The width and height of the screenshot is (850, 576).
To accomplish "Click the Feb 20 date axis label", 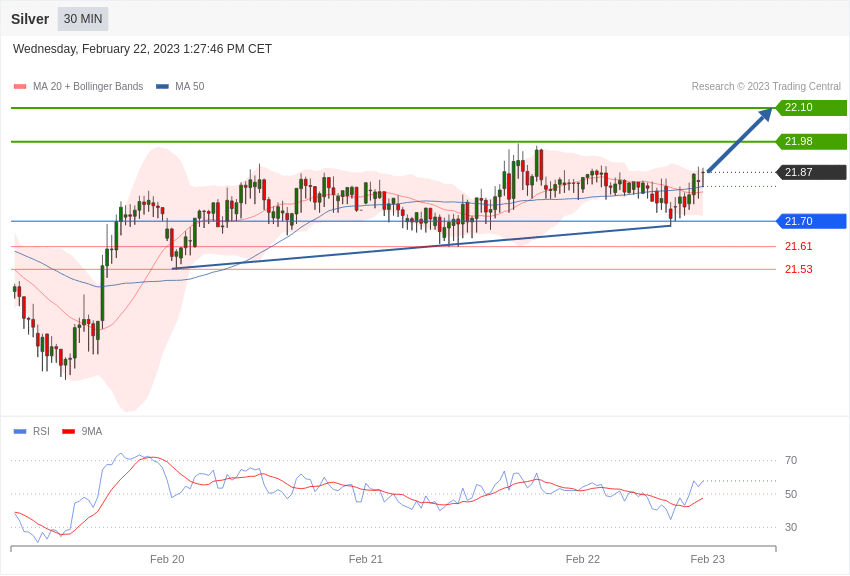I will [x=167, y=559].
